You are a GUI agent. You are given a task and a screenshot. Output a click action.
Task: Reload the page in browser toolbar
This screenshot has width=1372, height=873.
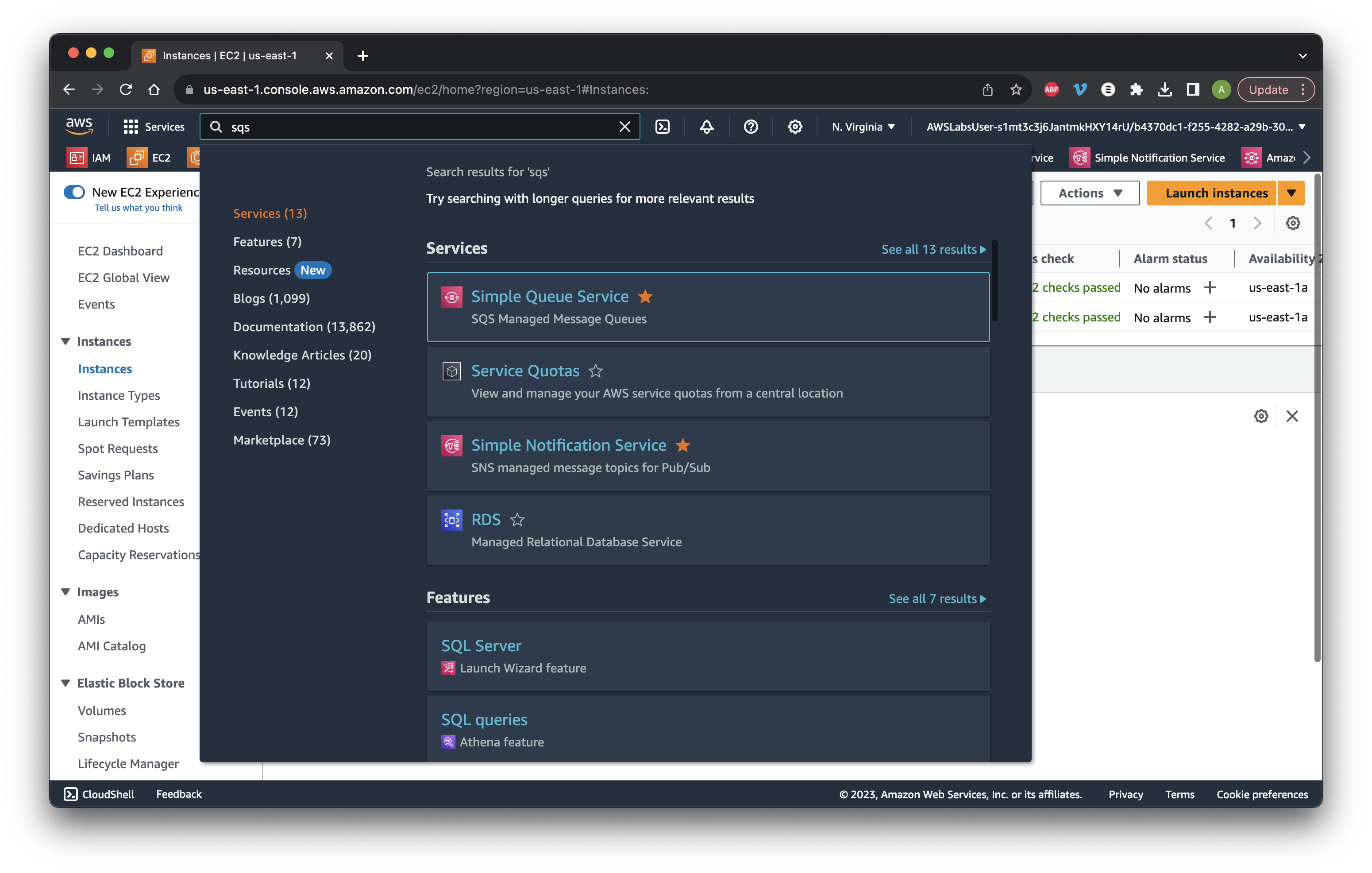tap(126, 89)
